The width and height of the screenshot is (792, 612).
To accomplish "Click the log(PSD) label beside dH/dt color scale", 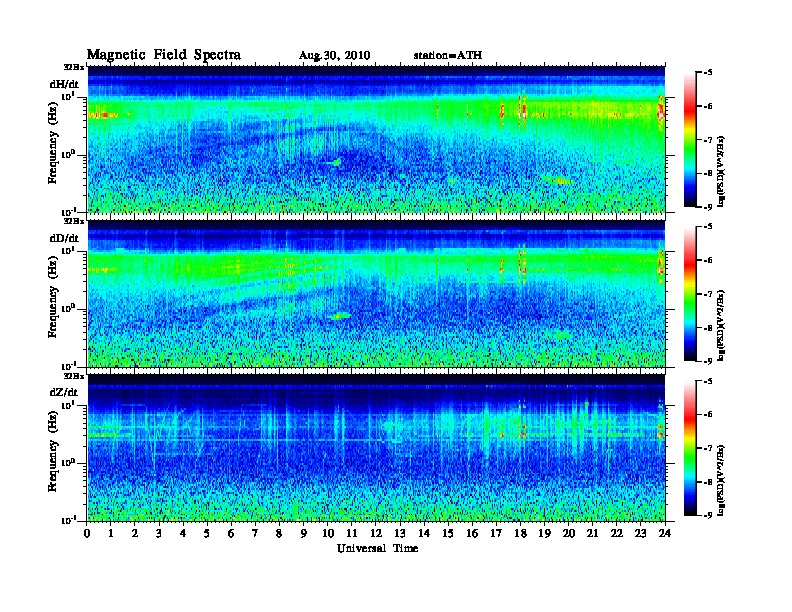I will pos(721,171).
